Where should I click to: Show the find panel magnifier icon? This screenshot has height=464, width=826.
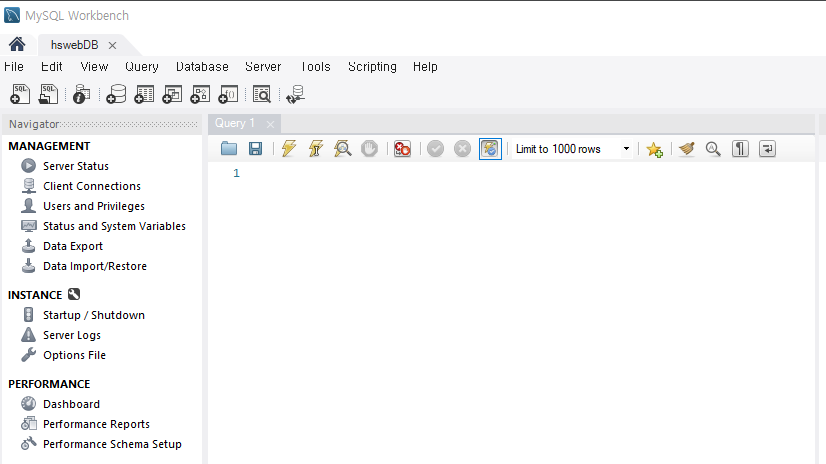coord(713,149)
